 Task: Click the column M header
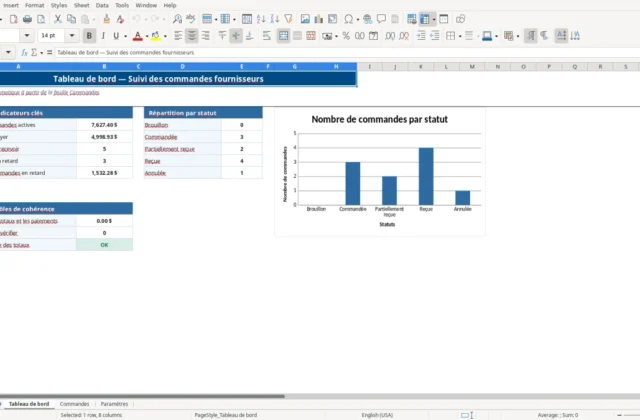472,67
